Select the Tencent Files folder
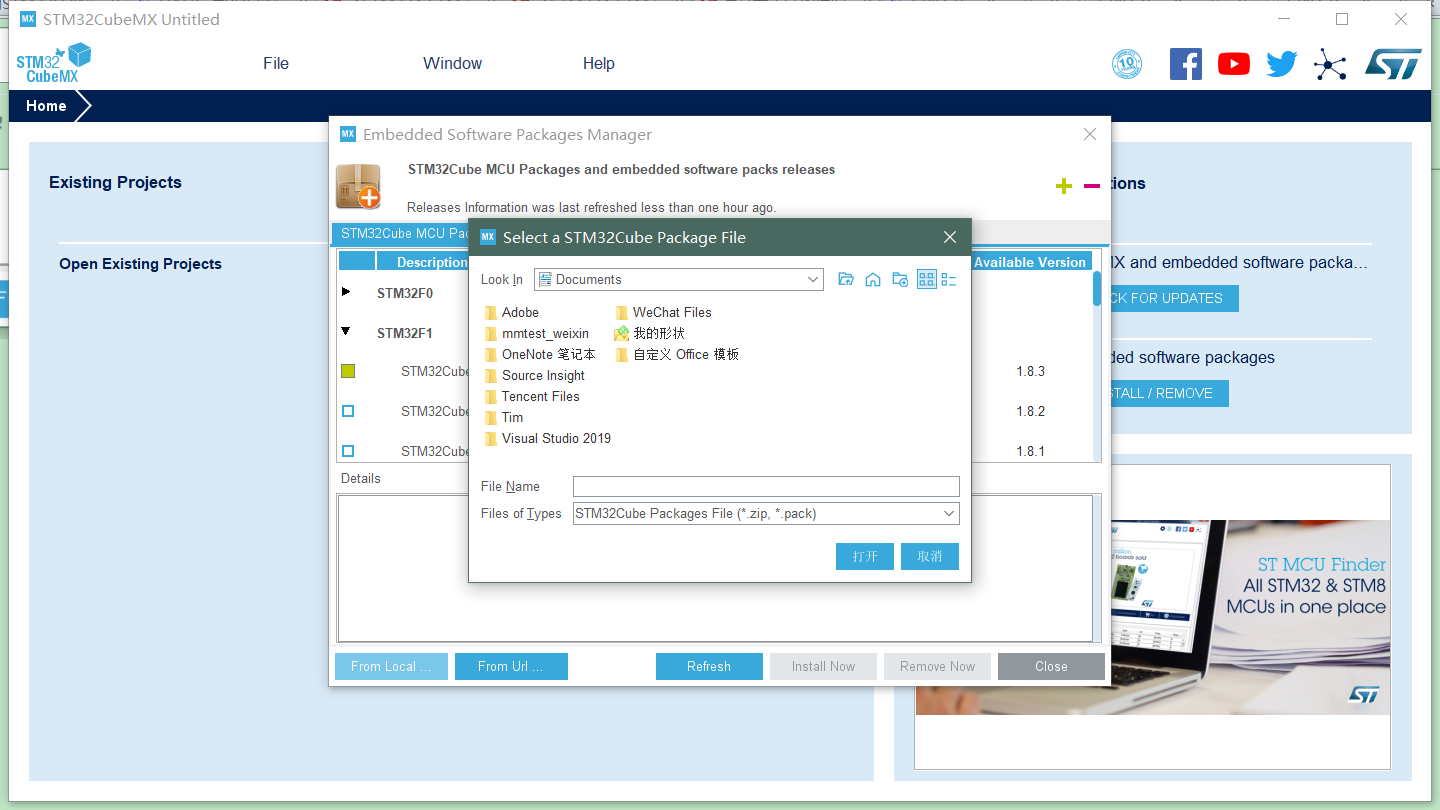This screenshot has width=1440, height=810. point(531,397)
